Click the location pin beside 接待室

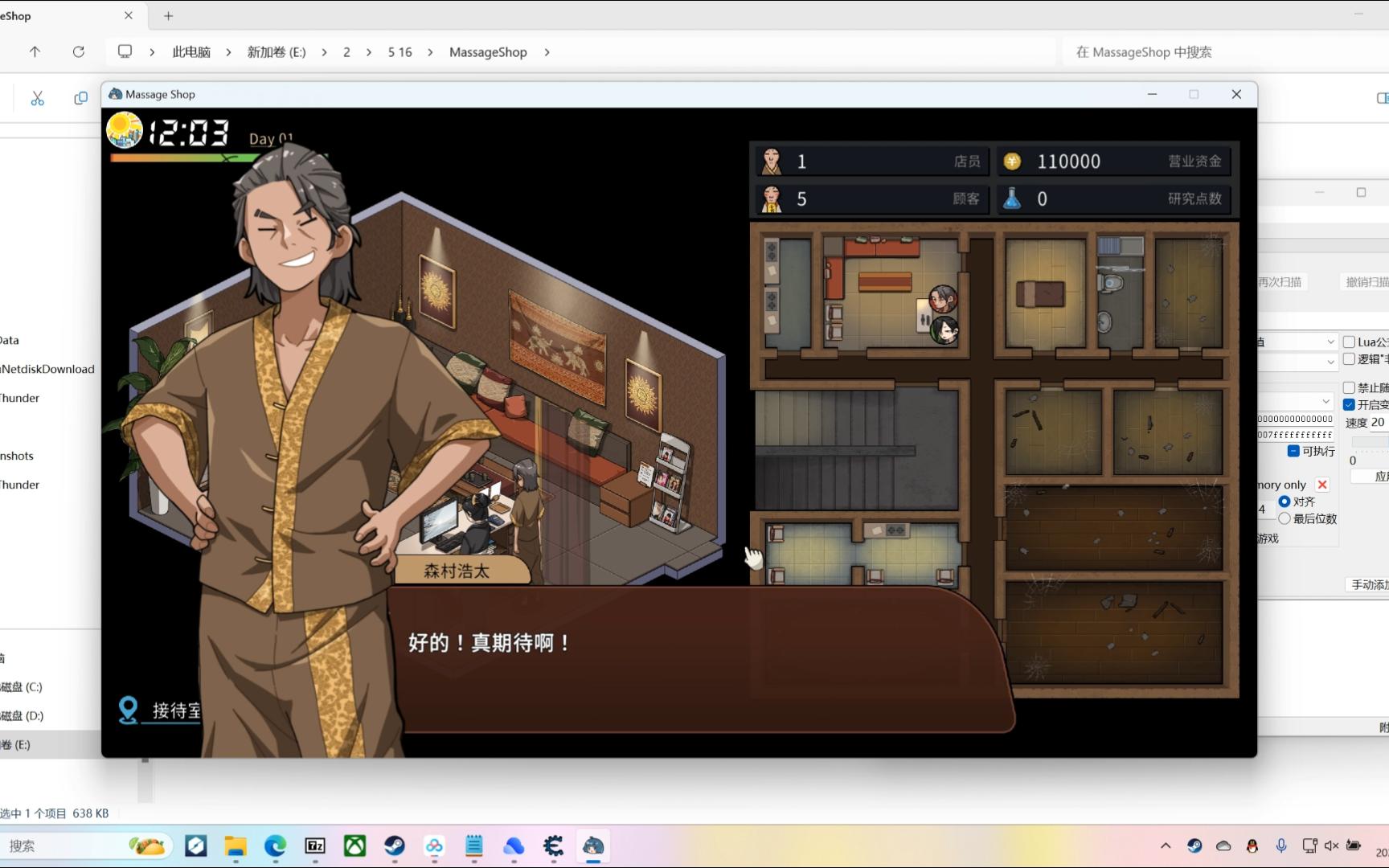click(128, 710)
